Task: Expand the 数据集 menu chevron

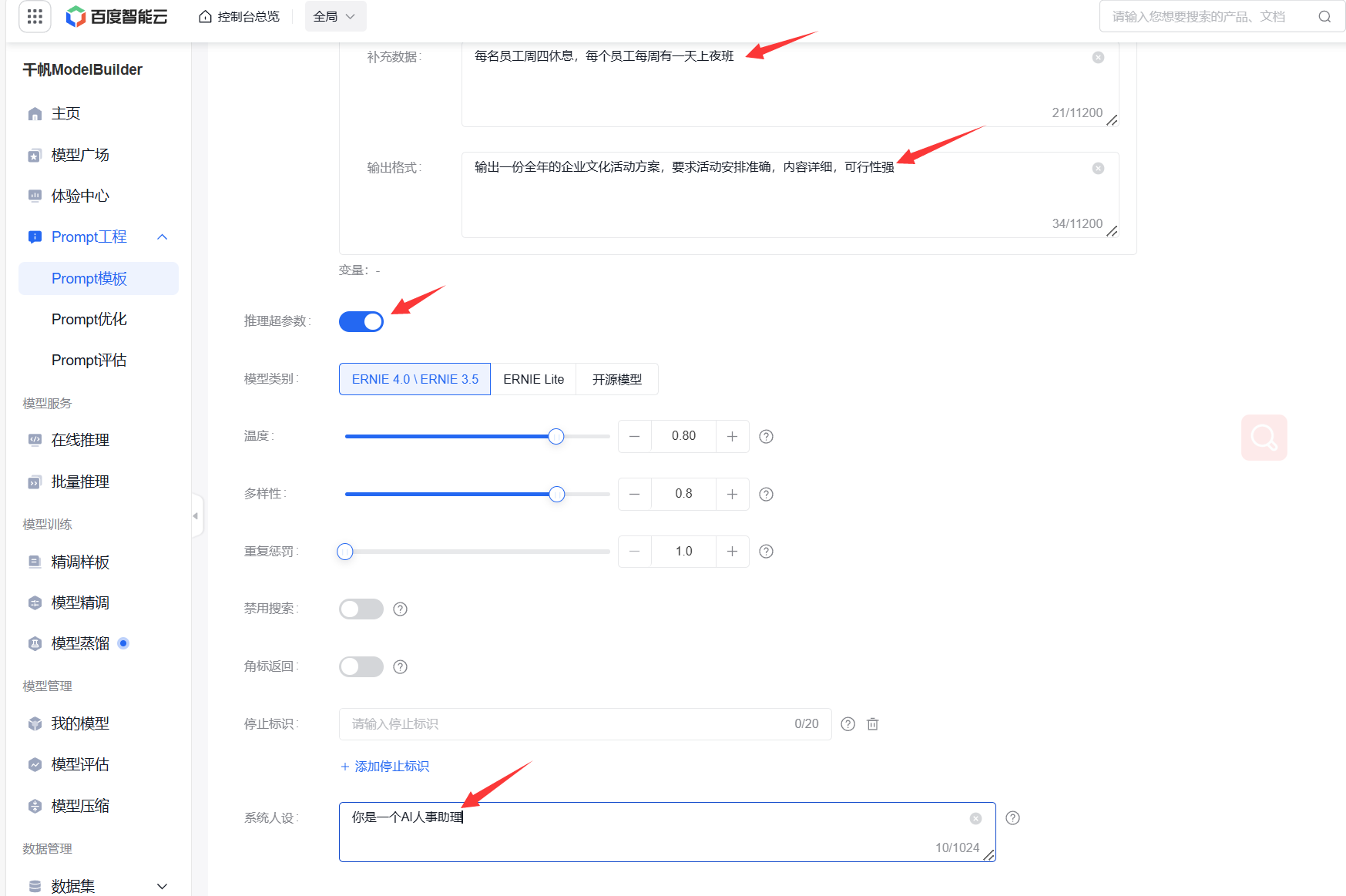Action: point(163,886)
